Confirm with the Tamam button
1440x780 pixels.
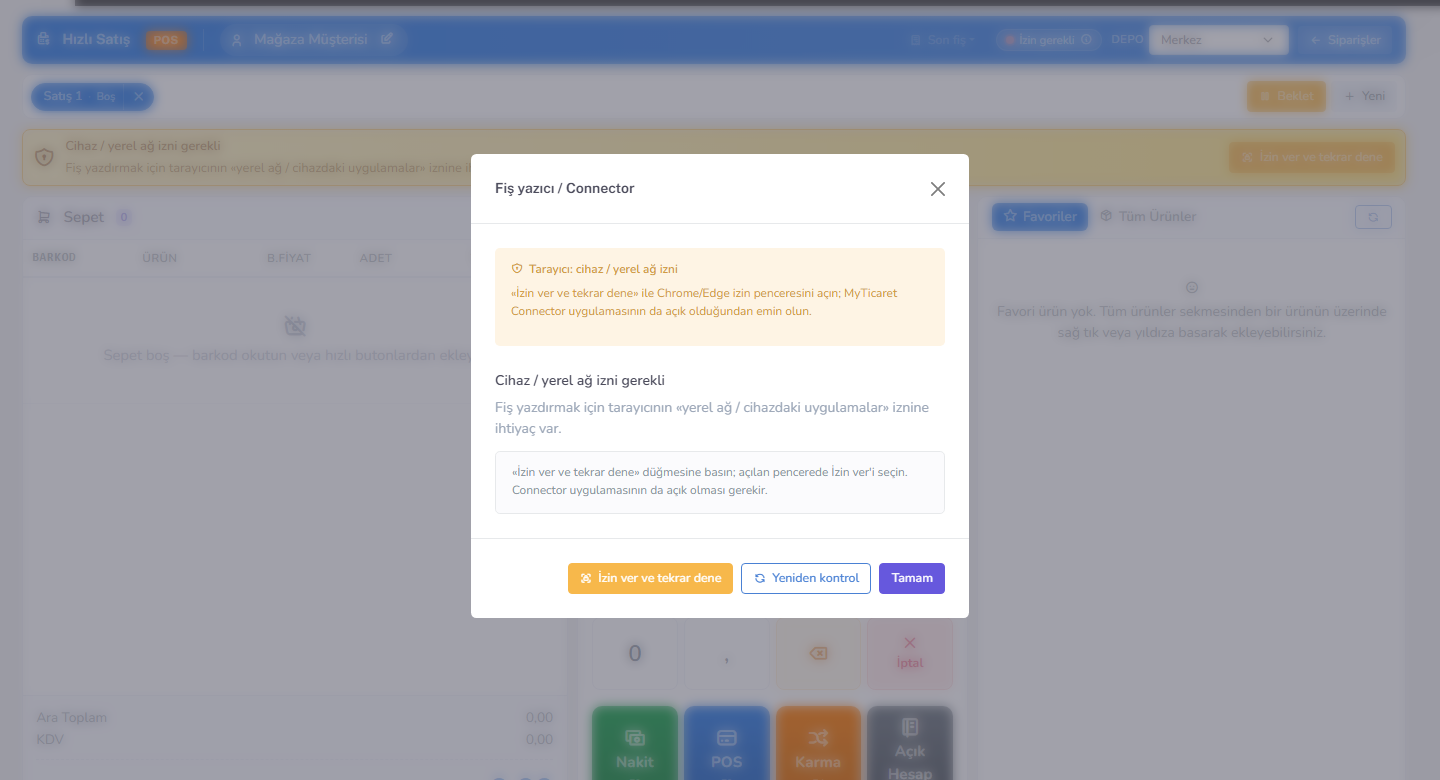click(x=912, y=578)
